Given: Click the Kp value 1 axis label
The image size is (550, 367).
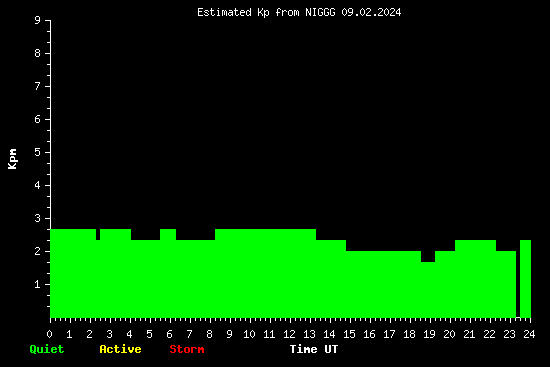Looking at the screenshot, I should click(38, 284).
